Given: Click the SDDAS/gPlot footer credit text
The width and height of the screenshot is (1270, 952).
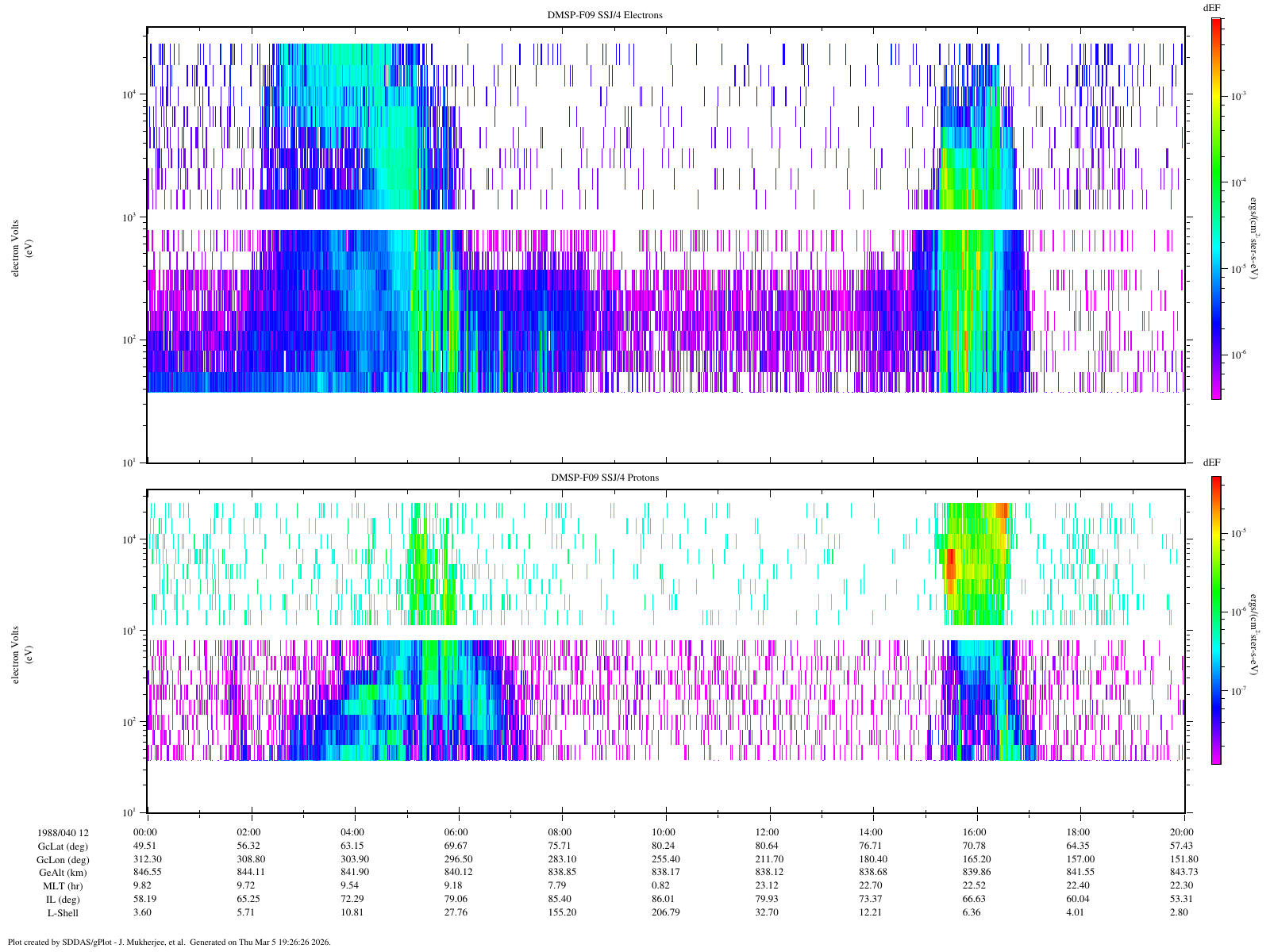Looking at the screenshot, I should click(168, 942).
